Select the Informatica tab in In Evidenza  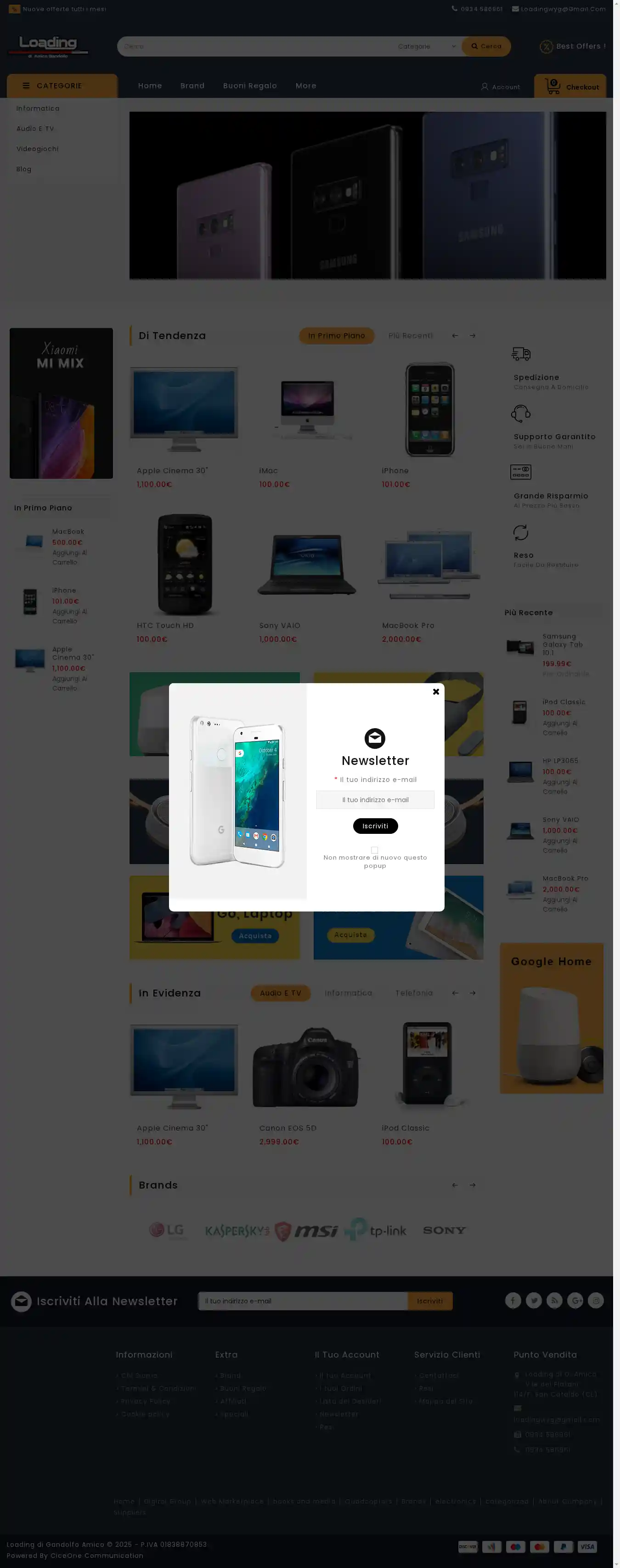(x=348, y=993)
